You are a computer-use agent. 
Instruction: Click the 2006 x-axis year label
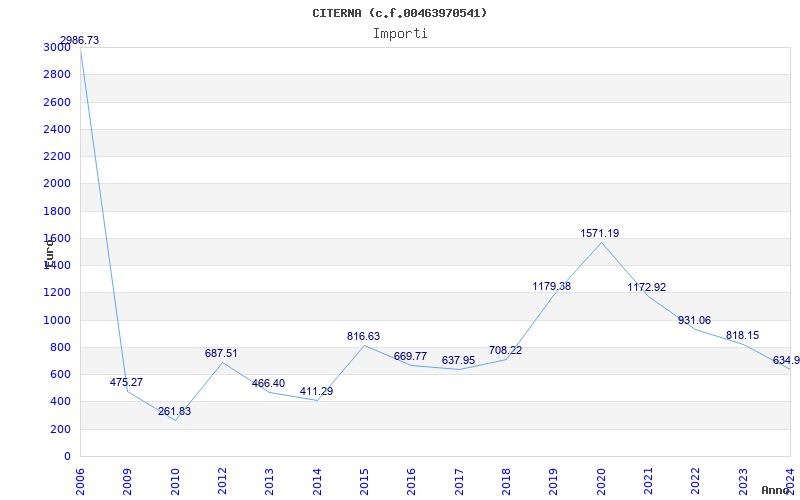coord(80,482)
